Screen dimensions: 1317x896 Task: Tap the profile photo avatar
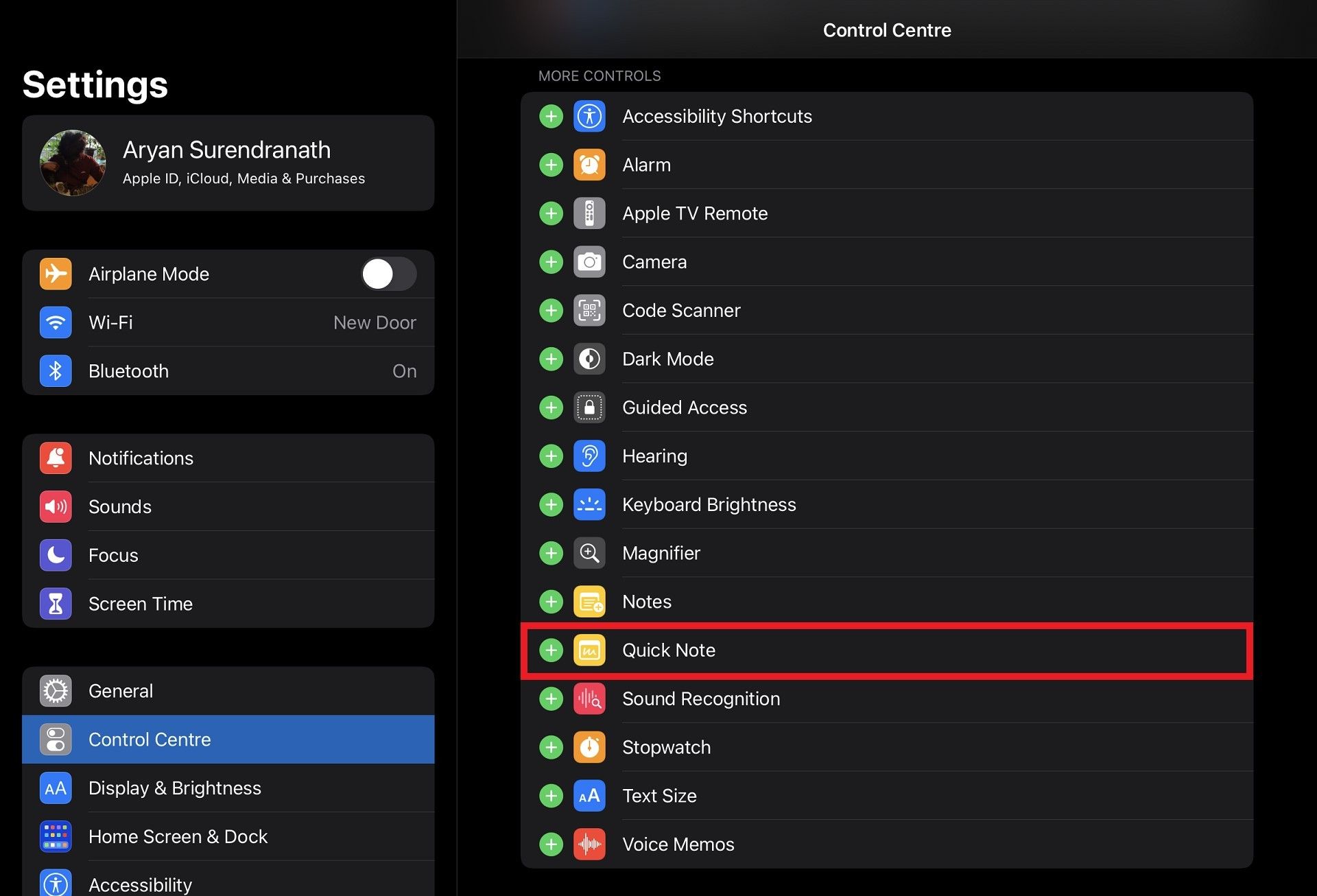pyautogui.click(x=73, y=163)
